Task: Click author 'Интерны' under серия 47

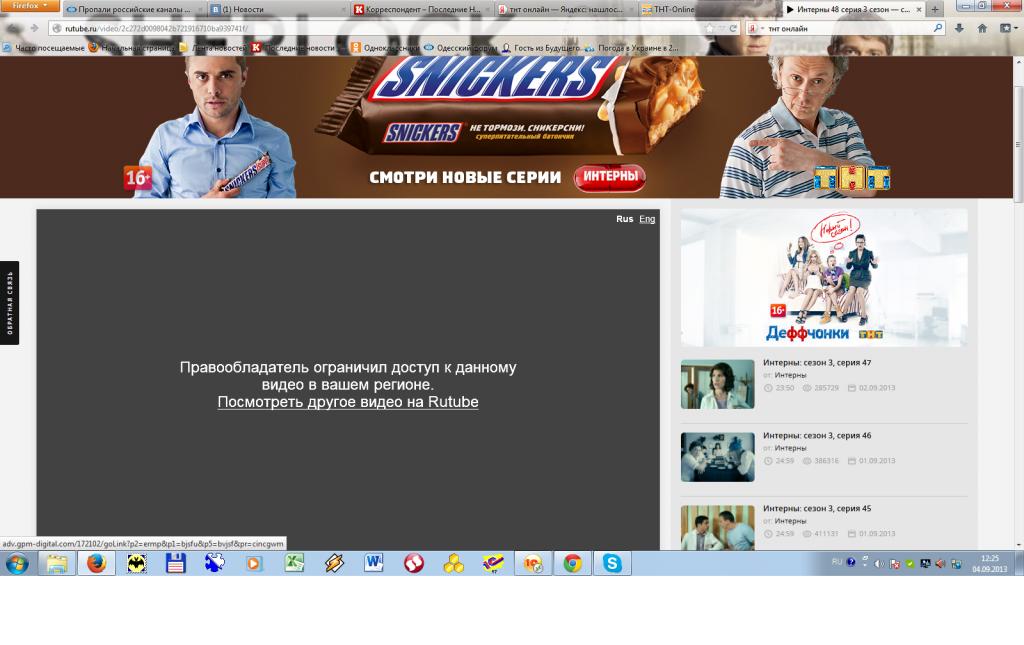Action: click(790, 375)
